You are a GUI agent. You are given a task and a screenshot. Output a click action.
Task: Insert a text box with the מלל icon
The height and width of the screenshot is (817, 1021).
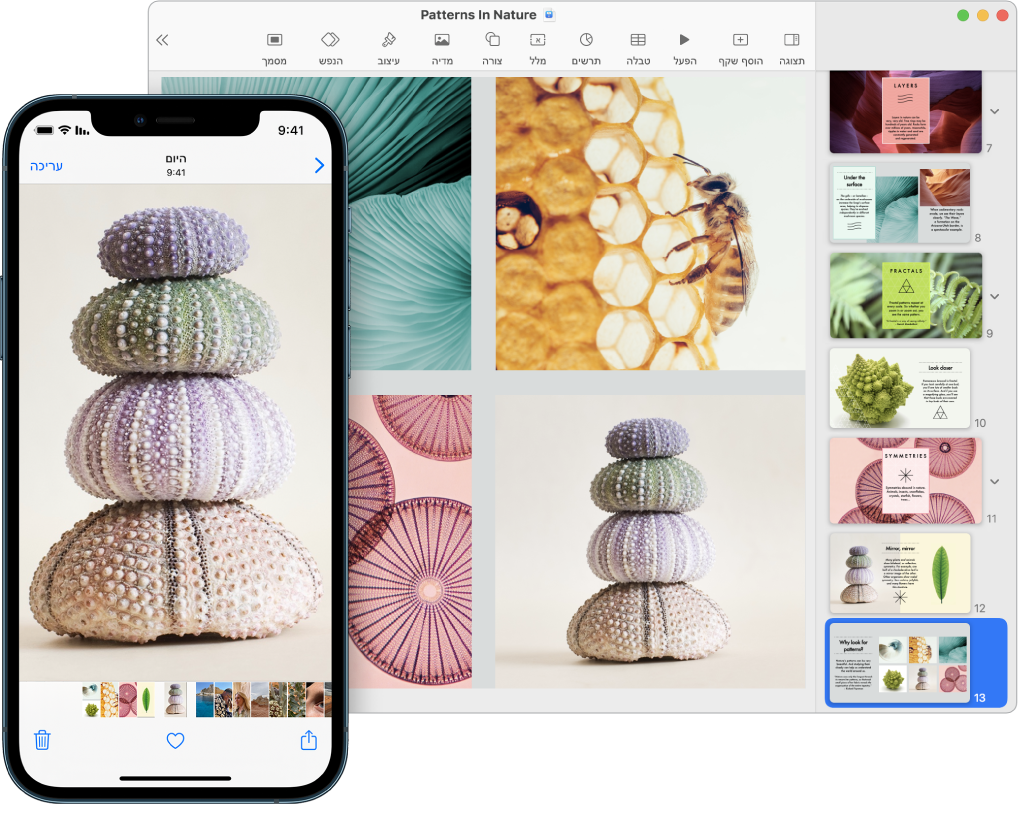coord(538,41)
